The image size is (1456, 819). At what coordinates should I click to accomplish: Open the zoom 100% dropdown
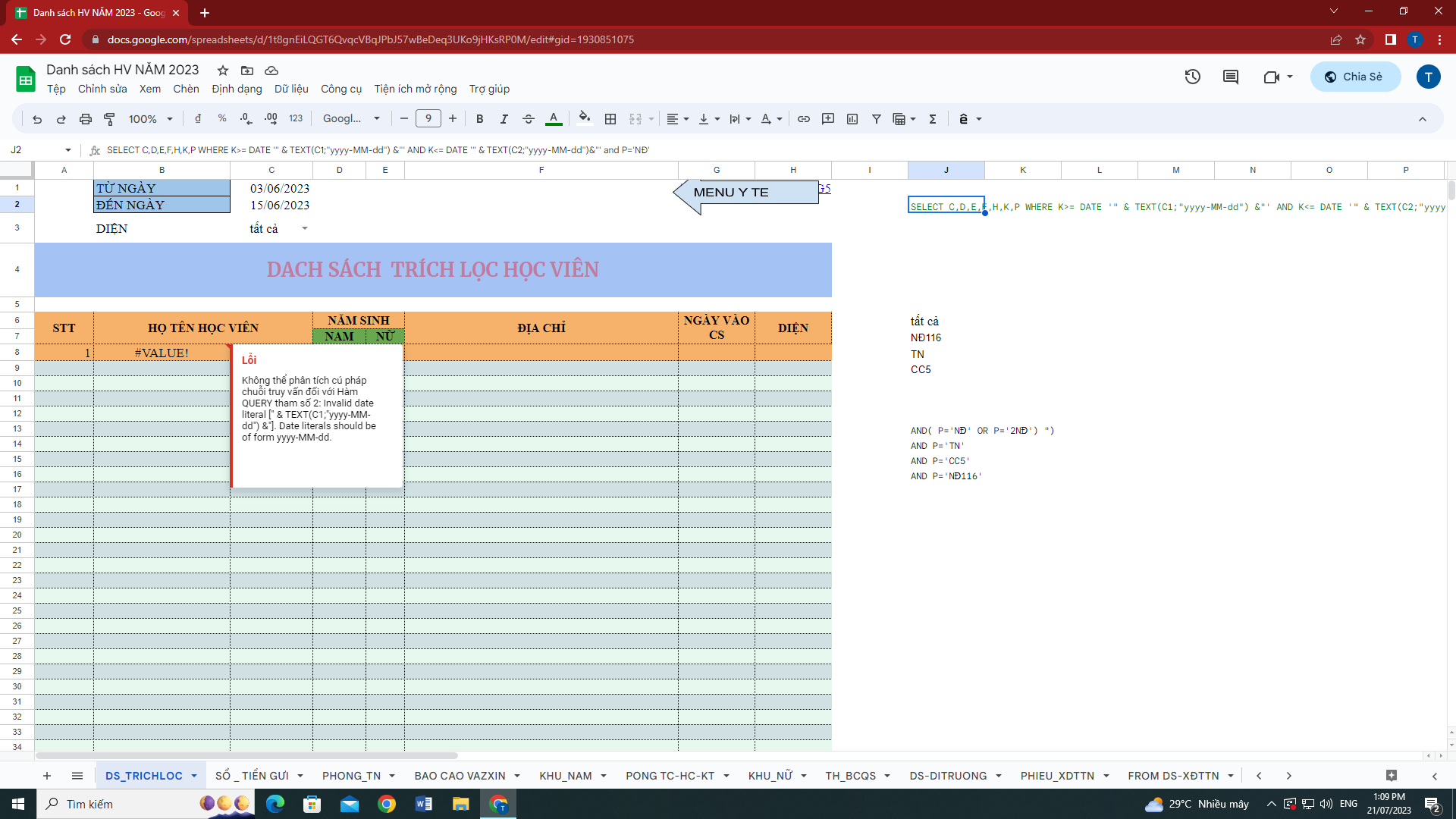[150, 119]
